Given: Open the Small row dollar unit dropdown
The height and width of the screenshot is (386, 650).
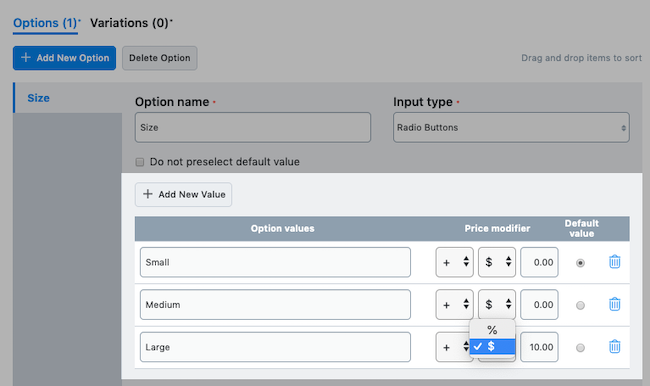Looking at the screenshot, I should [497, 262].
